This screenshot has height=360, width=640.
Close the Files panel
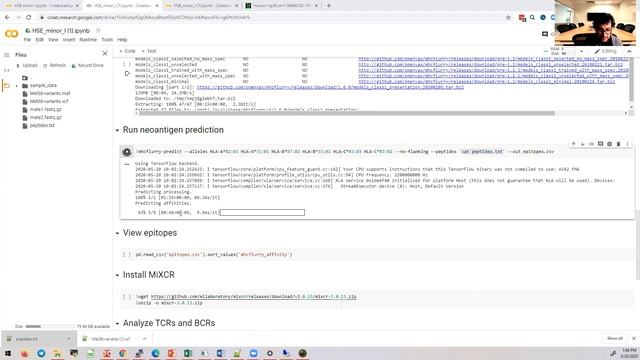click(x=105, y=53)
